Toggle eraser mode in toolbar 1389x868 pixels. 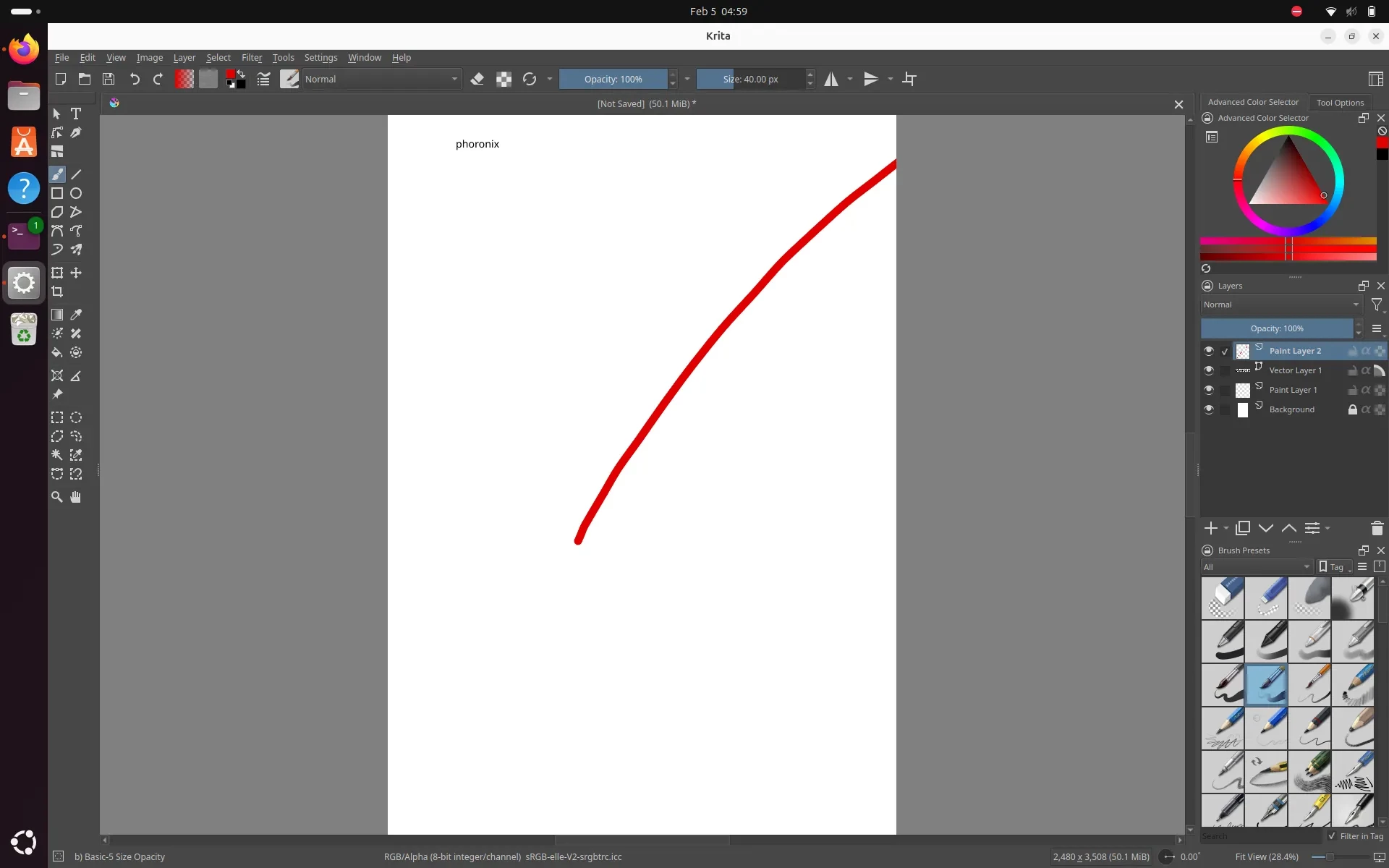(x=477, y=80)
